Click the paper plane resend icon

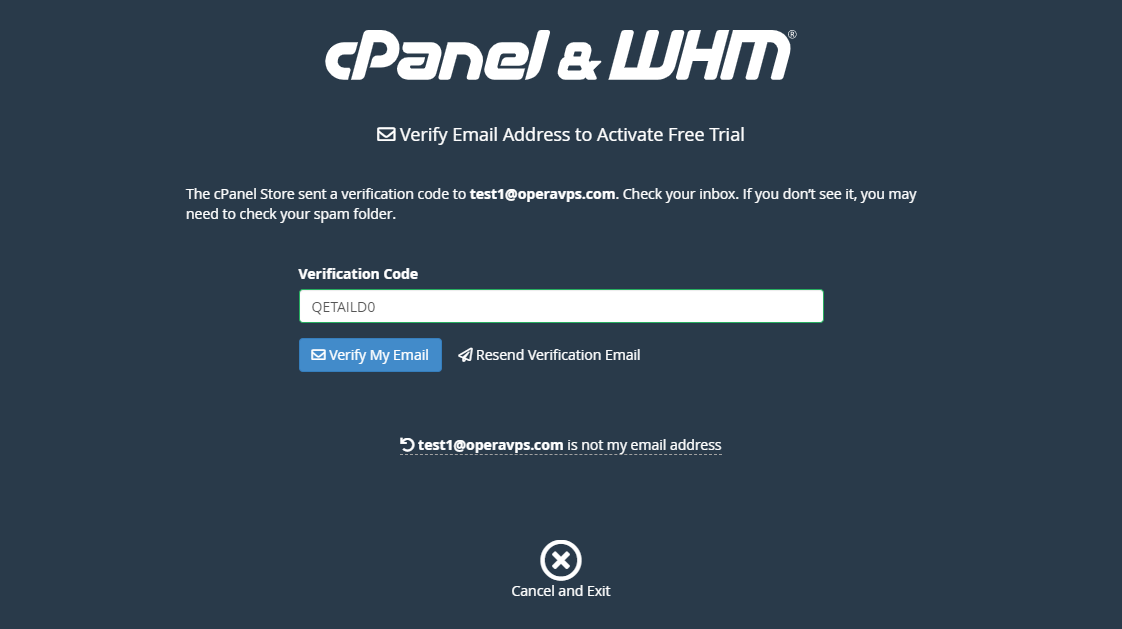pyautogui.click(x=465, y=355)
